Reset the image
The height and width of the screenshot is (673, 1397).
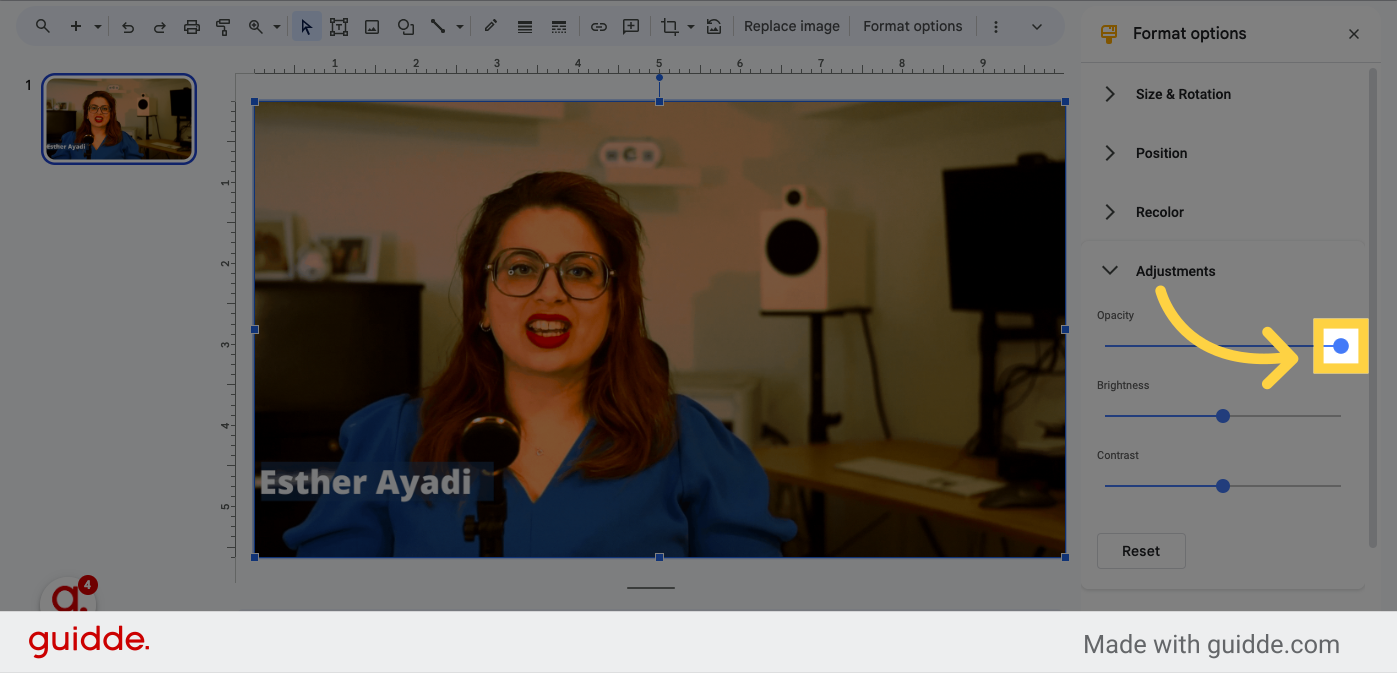pos(714,27)
